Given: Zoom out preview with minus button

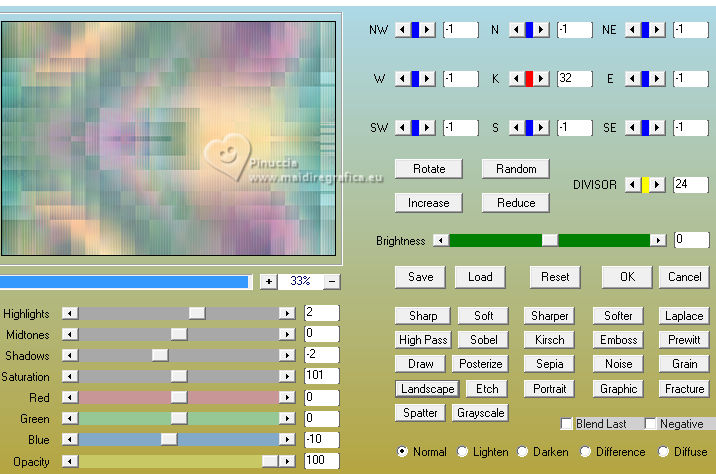Looking at the screenshot, I should pyautogui.click(x=332, y=282).
